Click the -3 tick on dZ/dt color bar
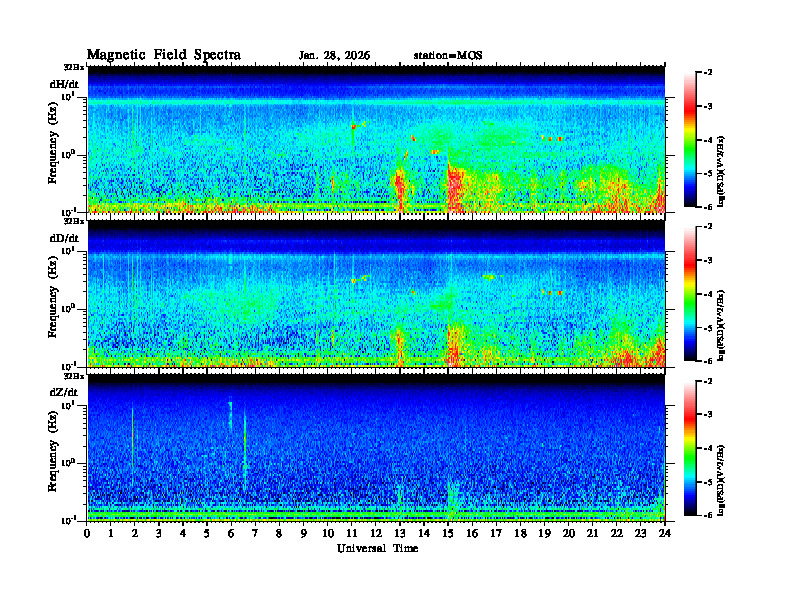This screenshot has width=792, height=612. coord(708,414)
